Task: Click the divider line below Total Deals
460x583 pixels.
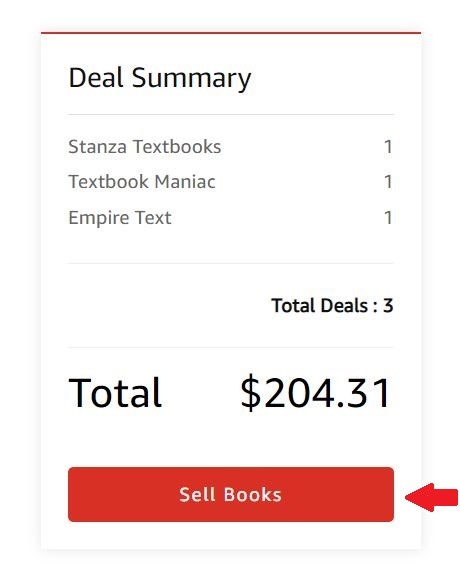Action: (231, 348)
